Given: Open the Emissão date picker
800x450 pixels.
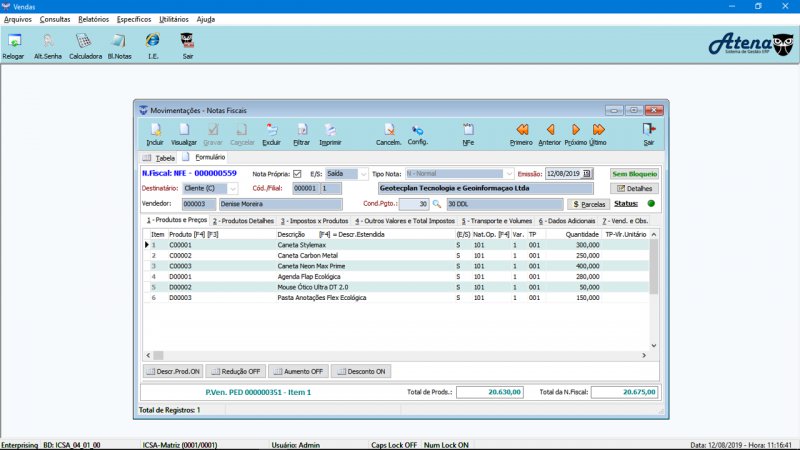Looking at the screenshot, I should click(587, 173).
